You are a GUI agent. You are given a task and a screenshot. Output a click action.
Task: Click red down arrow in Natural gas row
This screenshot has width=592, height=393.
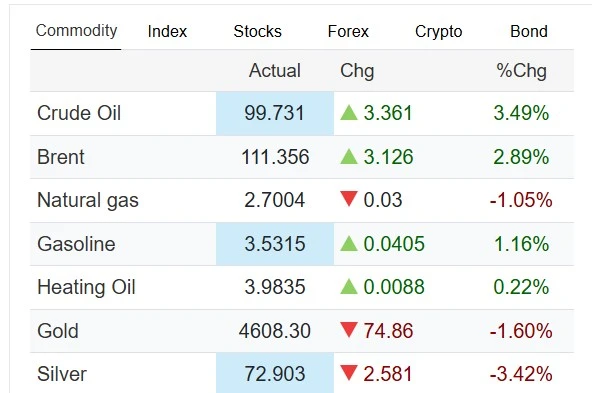(x=348, y=199)
